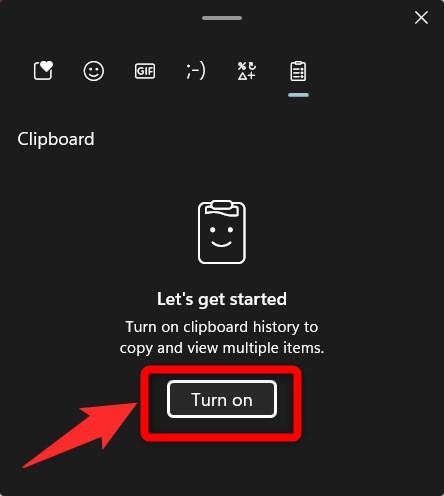This screenshot has height=496, width=444.
Task: Switch to the Emoji smiley tab
Action: point(94,71)
